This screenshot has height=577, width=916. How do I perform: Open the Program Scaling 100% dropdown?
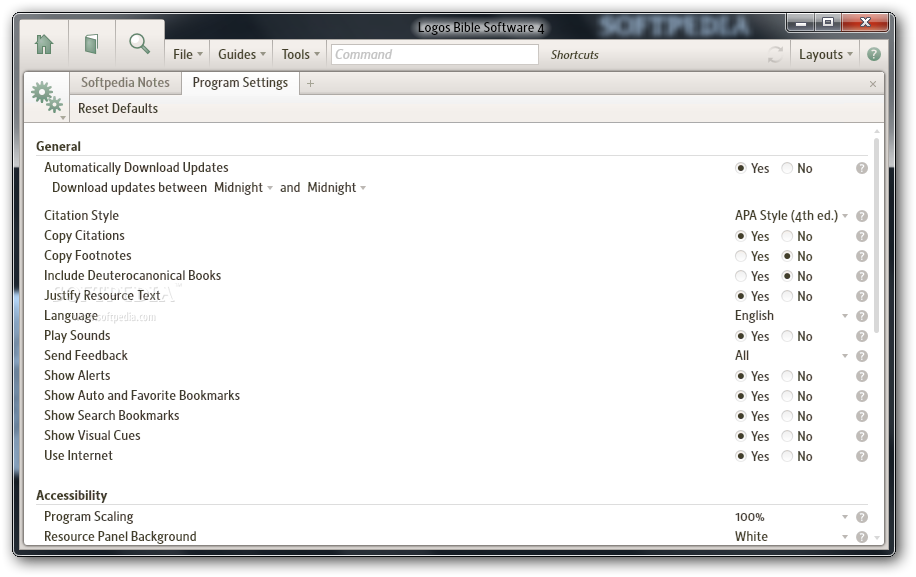[x=792, y=517]
